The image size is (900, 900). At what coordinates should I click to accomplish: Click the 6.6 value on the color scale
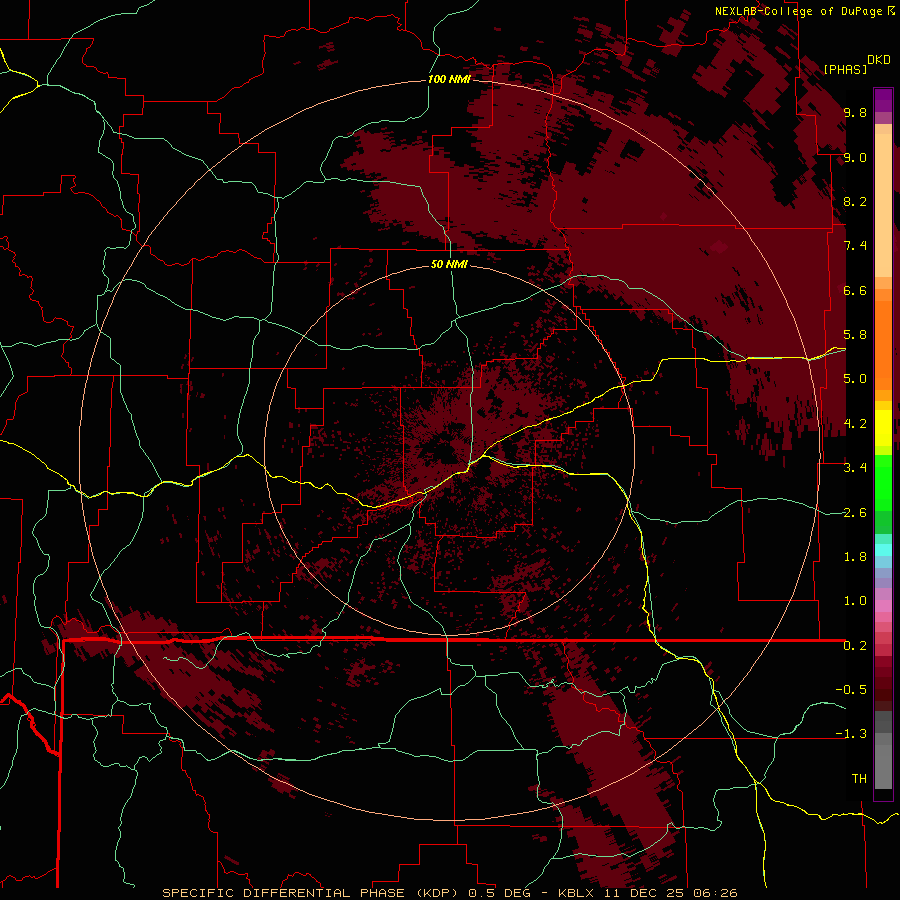(x=855, y=290)
